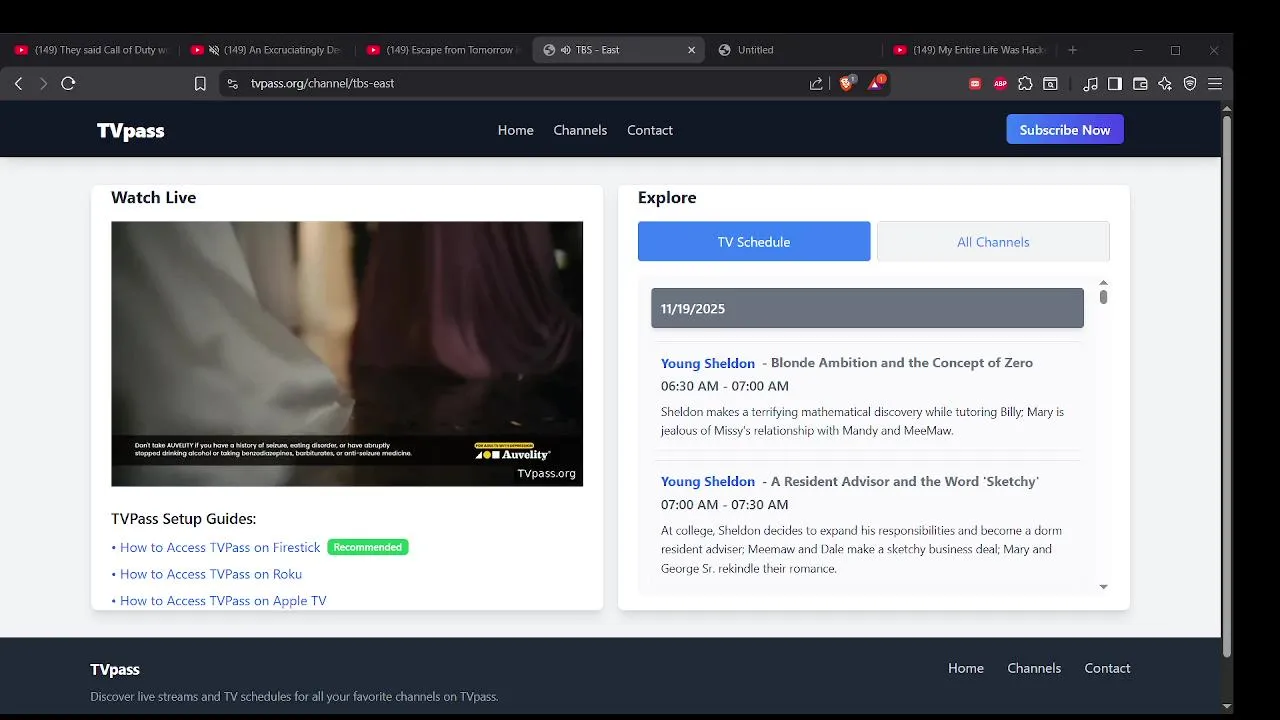Click the schedule list scrollbar thumb

tap(1103, 297)
